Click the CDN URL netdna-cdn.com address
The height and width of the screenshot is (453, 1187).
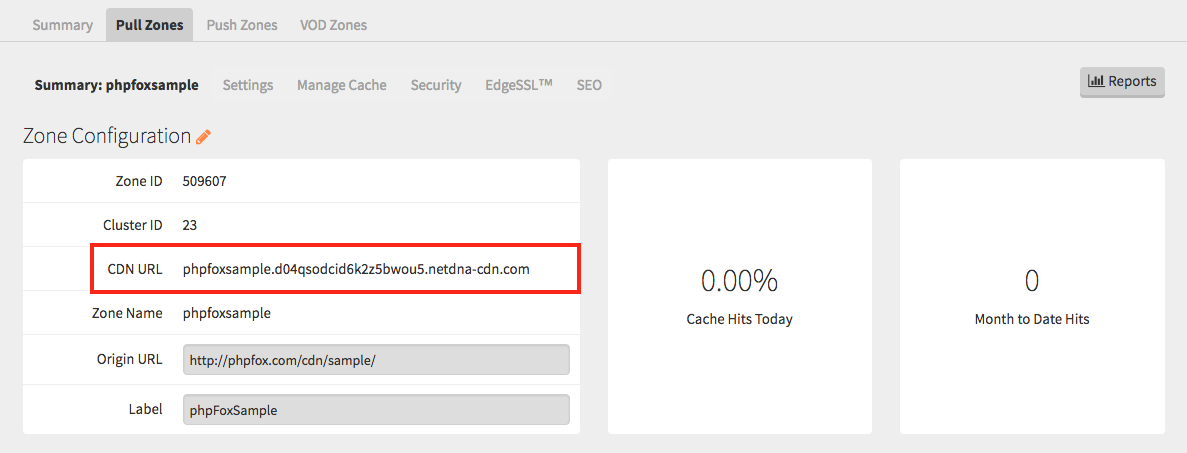pos(356,269)
